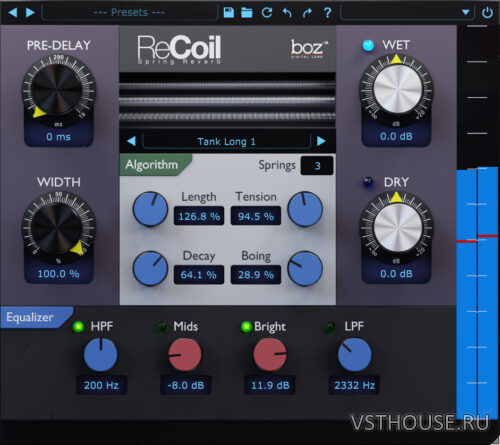
Task: Open preset folder icon
Action: [247, 13]
